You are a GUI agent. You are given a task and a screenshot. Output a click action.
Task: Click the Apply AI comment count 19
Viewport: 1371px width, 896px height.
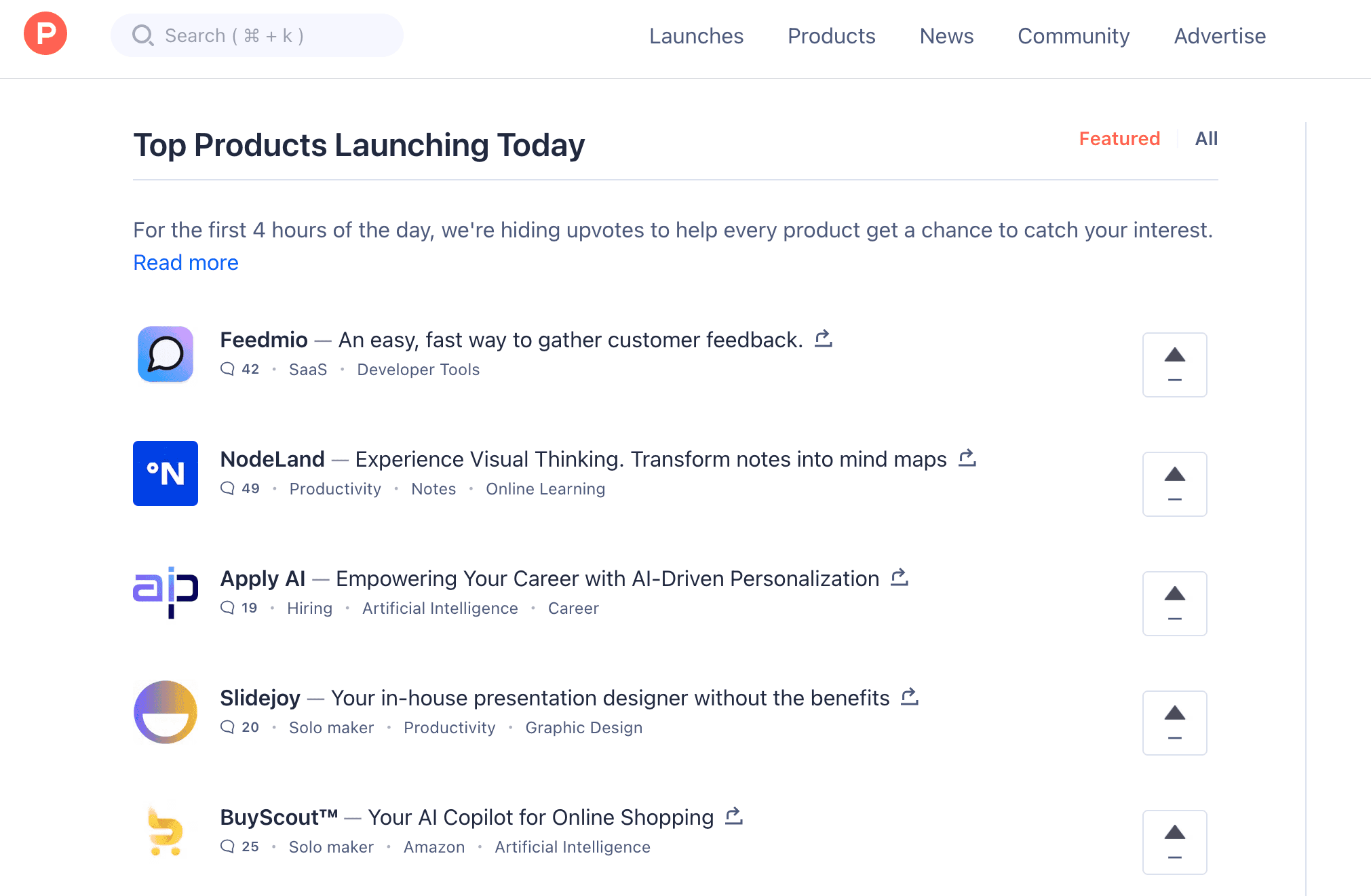click(250, 608)
